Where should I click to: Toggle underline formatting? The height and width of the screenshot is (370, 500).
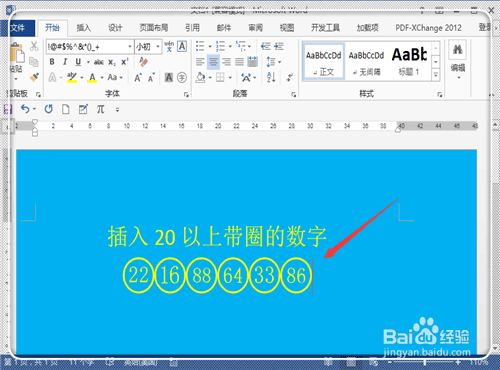[78, 62]
